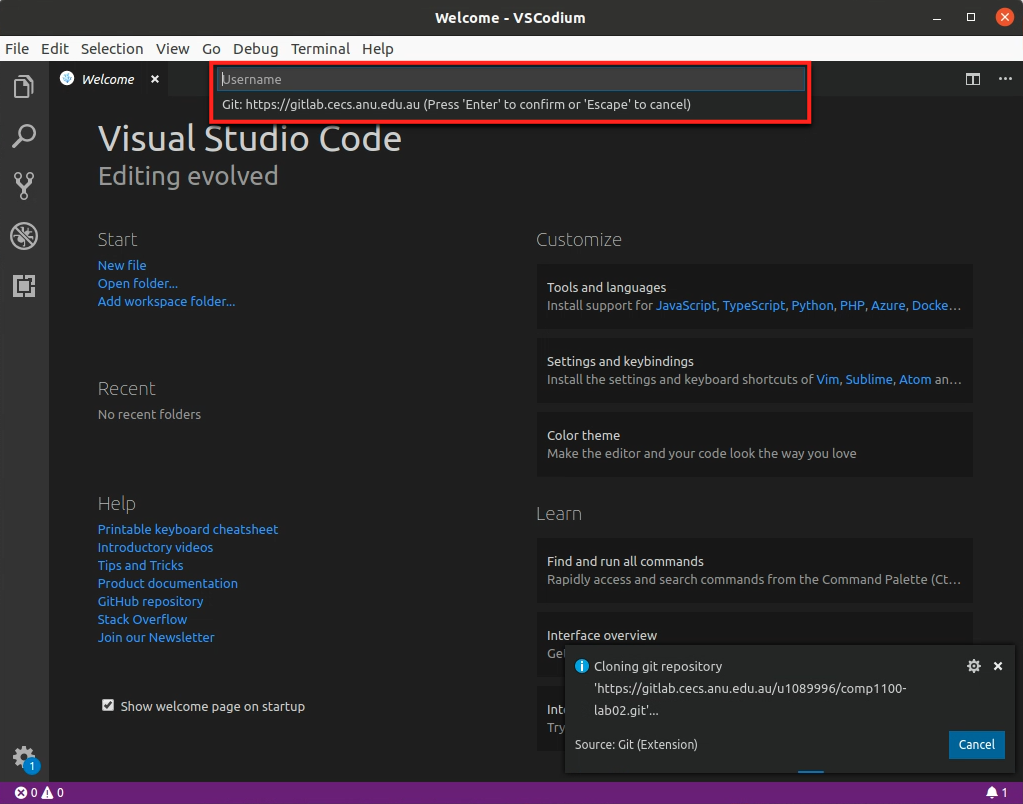Image resolution: width=1023 pixels, height=804 pixels.
Task: Click the split editor icon
Action: [973, 79]
